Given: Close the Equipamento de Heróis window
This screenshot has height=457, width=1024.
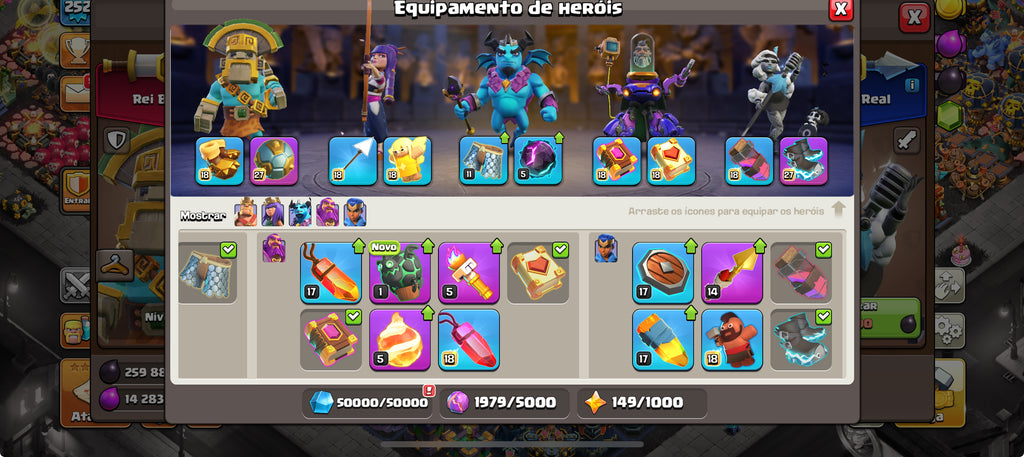Looking at the screenshot, I should pyautogui.click(x=841, y=9).
